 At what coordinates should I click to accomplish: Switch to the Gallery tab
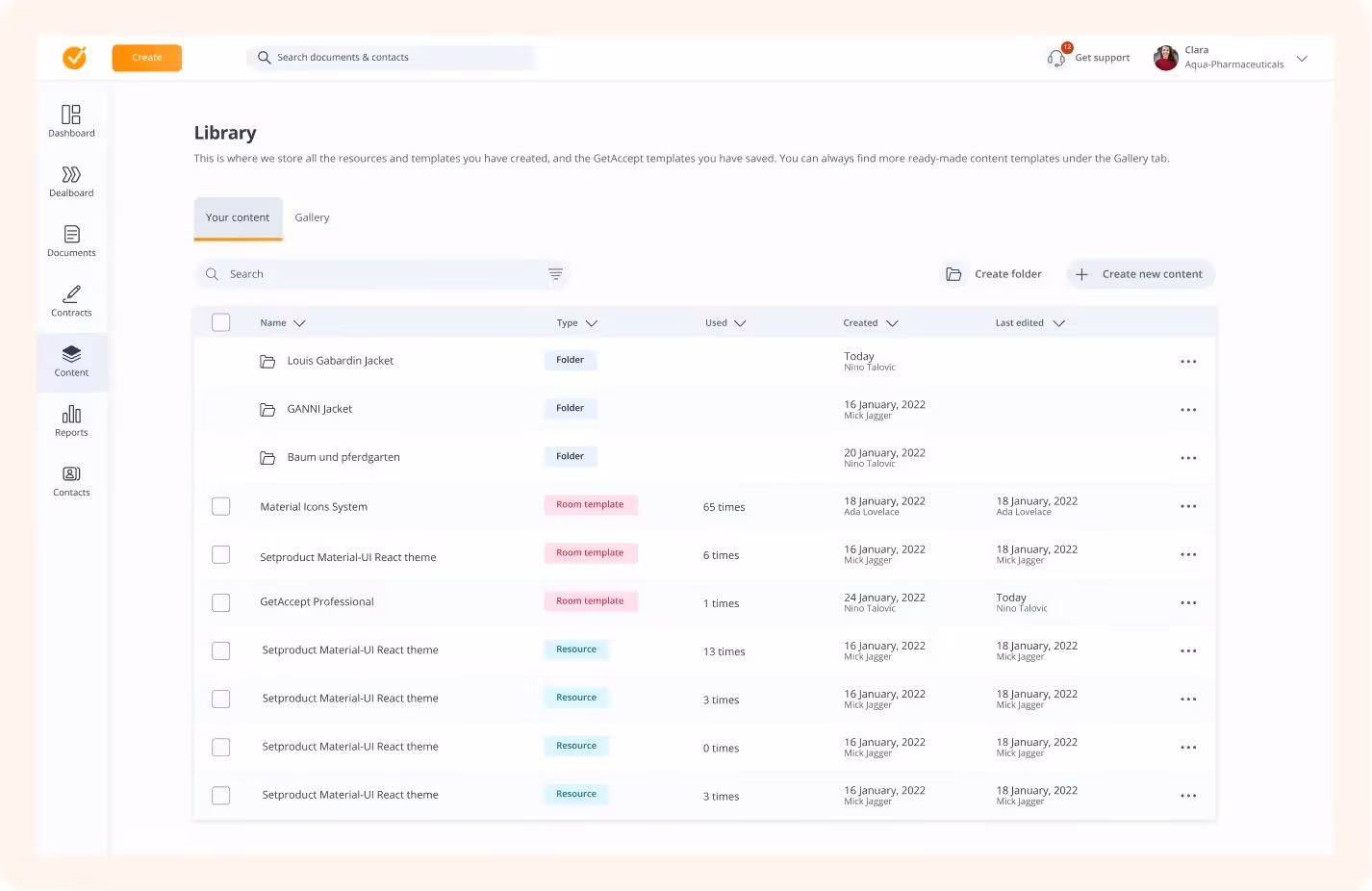tap(312, 216)
